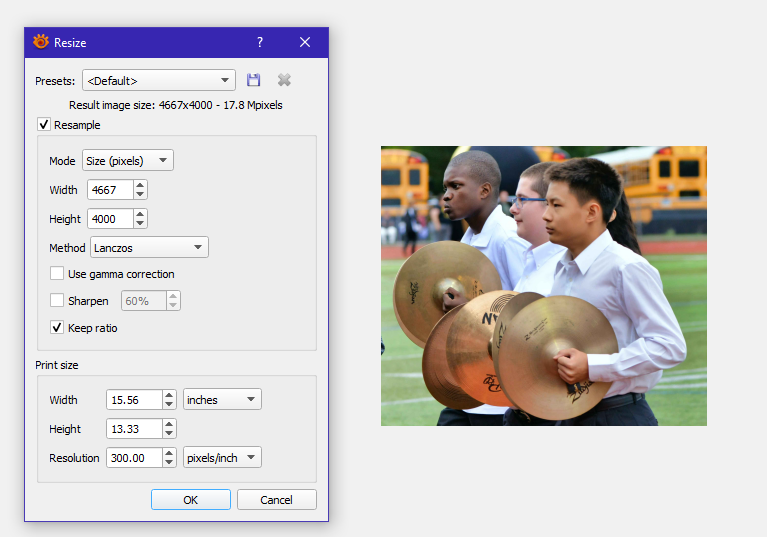
Task: Enable Use gamma correction checkbox
Action: tap(57, 274)
